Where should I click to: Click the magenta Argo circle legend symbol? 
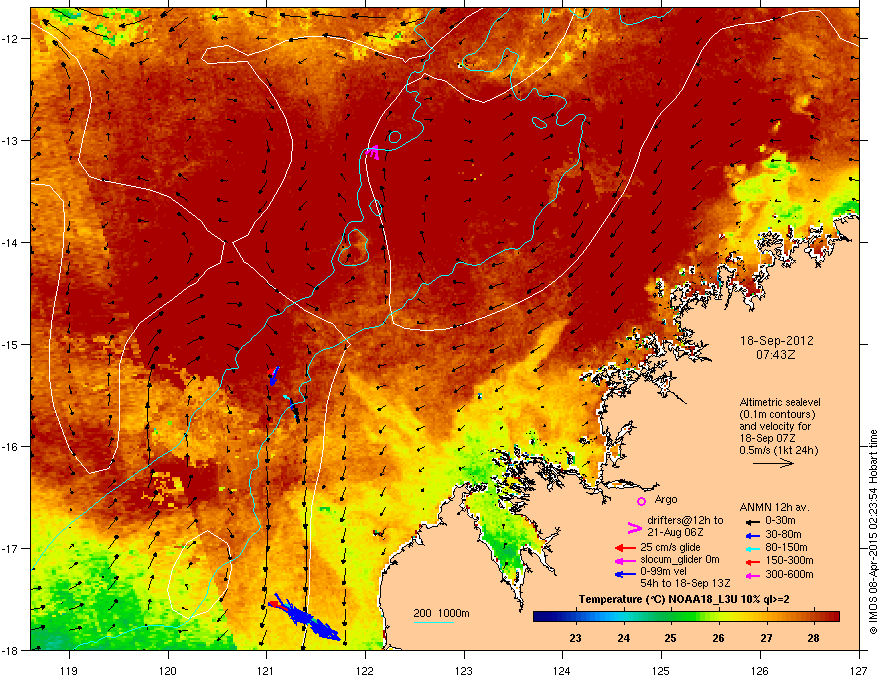click(641, 501)
